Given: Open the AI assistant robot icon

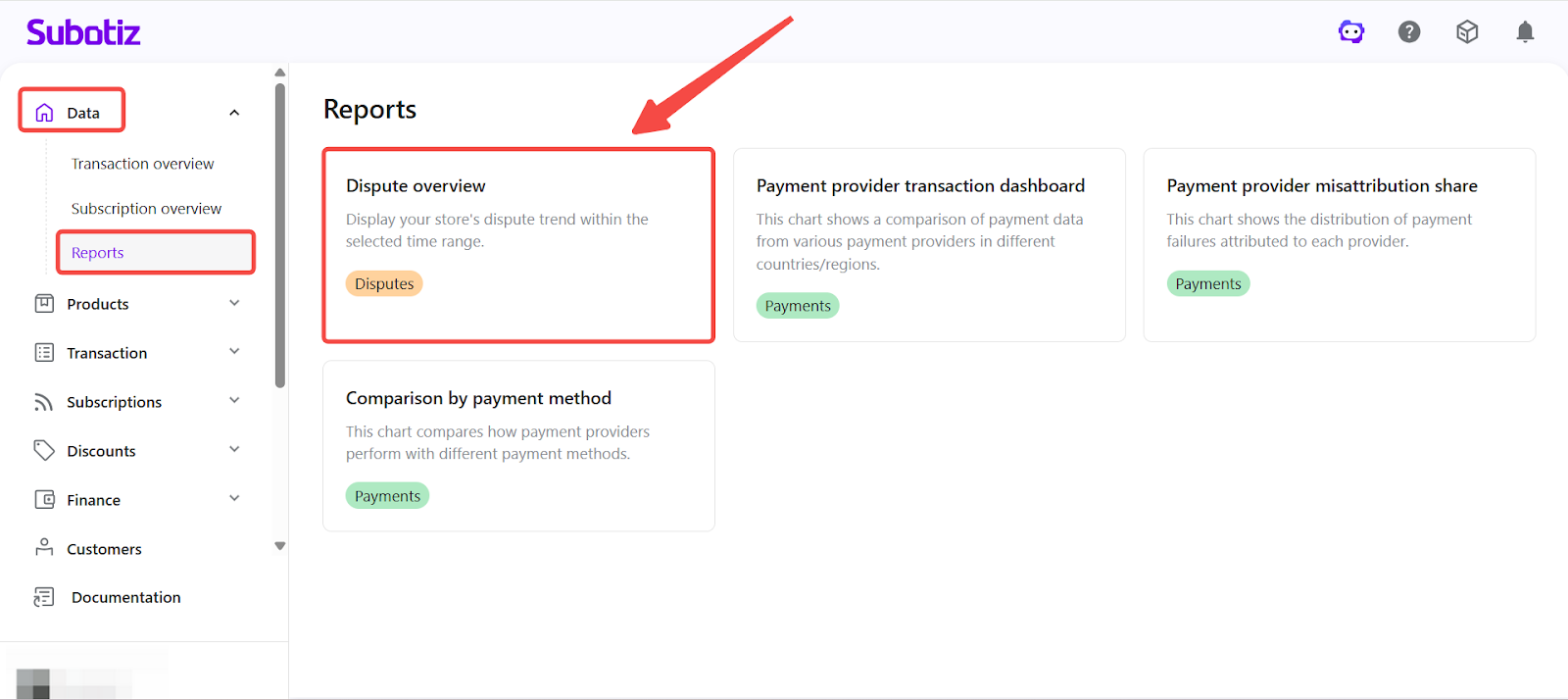Looking at the screenshot, I should click(1351, 32).
